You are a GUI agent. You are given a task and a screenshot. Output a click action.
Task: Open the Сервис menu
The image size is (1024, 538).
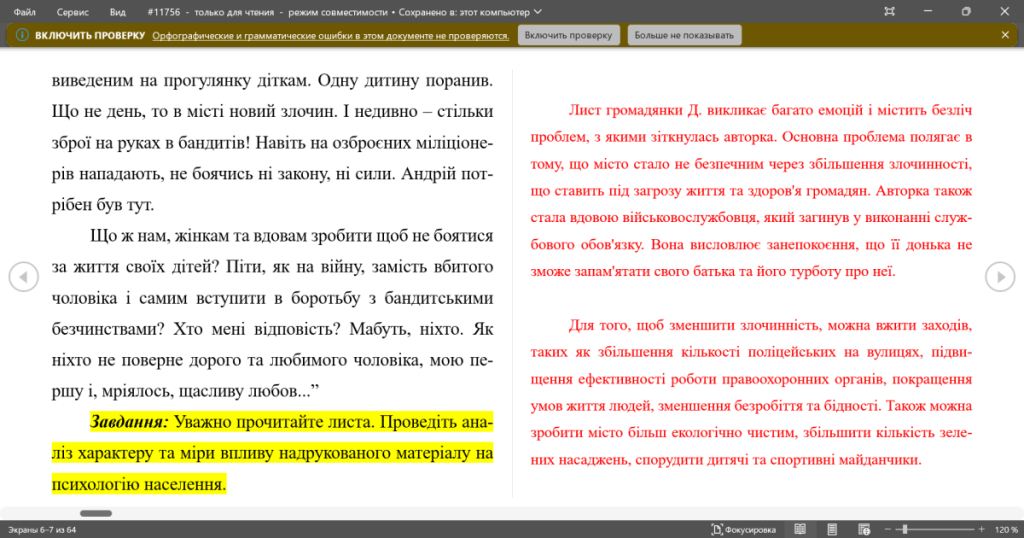click(73, 12)
